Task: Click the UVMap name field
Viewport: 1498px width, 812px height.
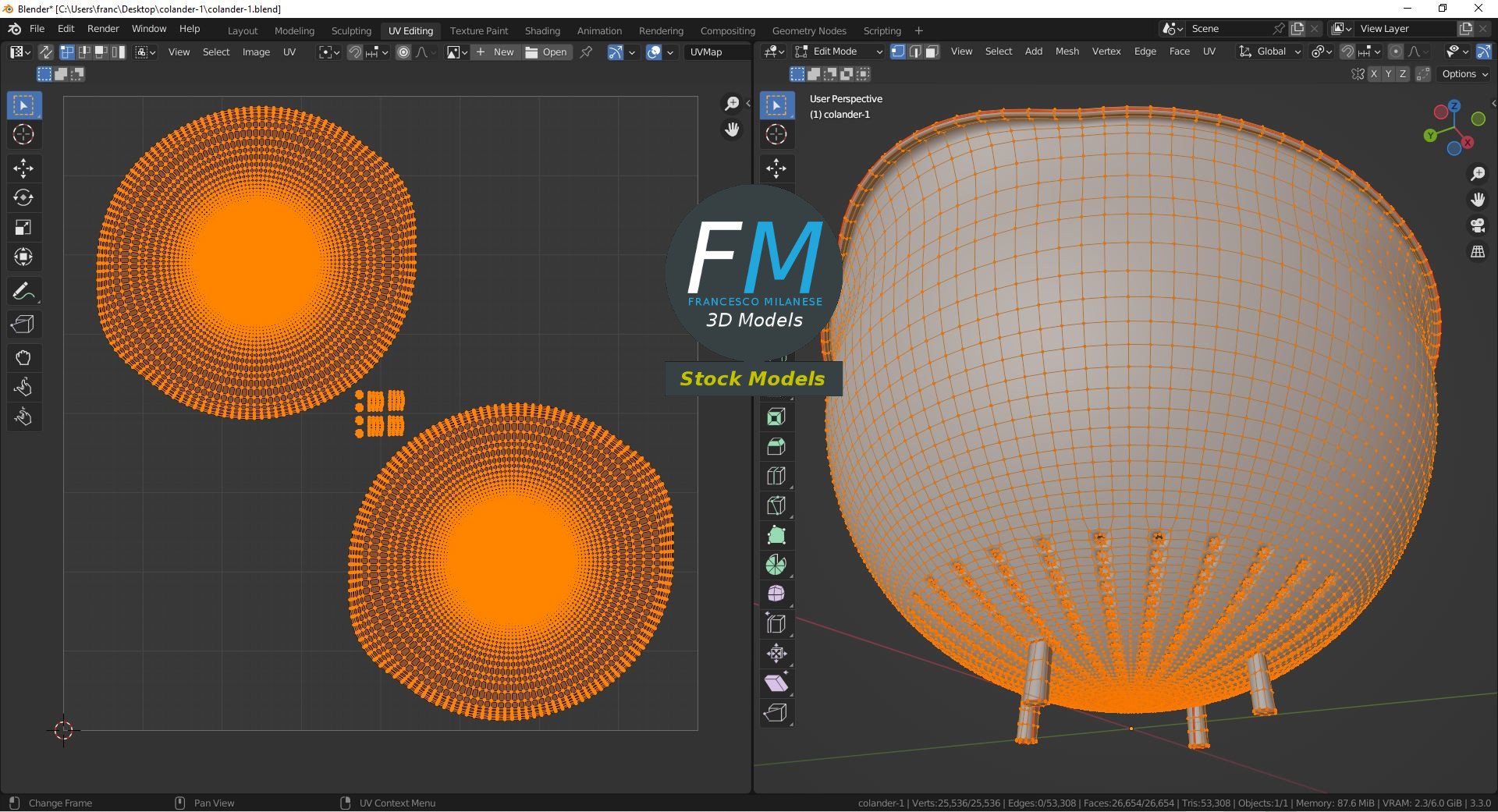Action: tap(716, 52)
